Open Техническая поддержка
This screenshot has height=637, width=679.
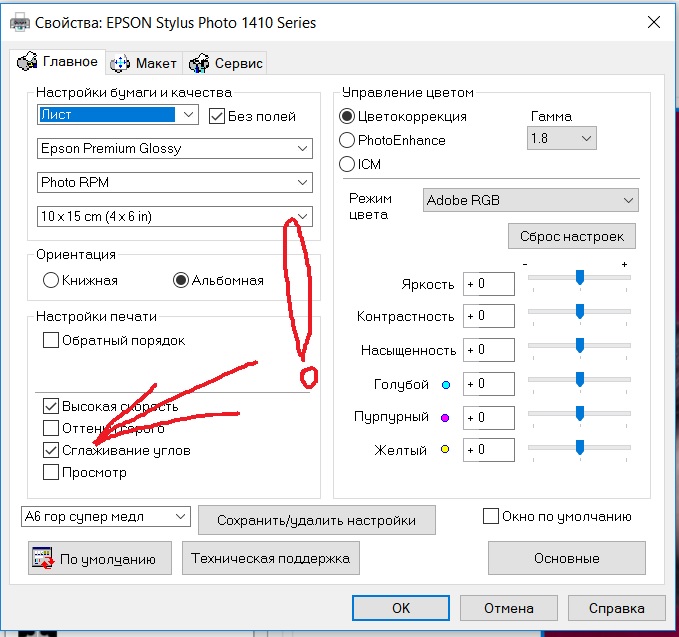(x=271, y=558)
